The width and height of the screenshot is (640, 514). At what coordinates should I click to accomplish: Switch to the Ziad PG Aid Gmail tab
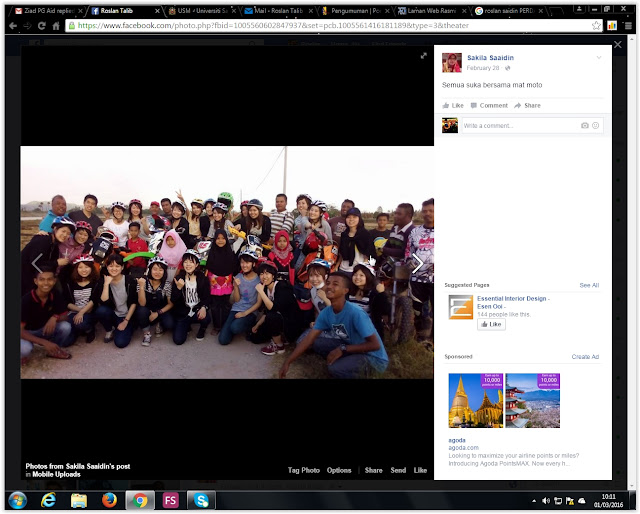pos(49,11)
